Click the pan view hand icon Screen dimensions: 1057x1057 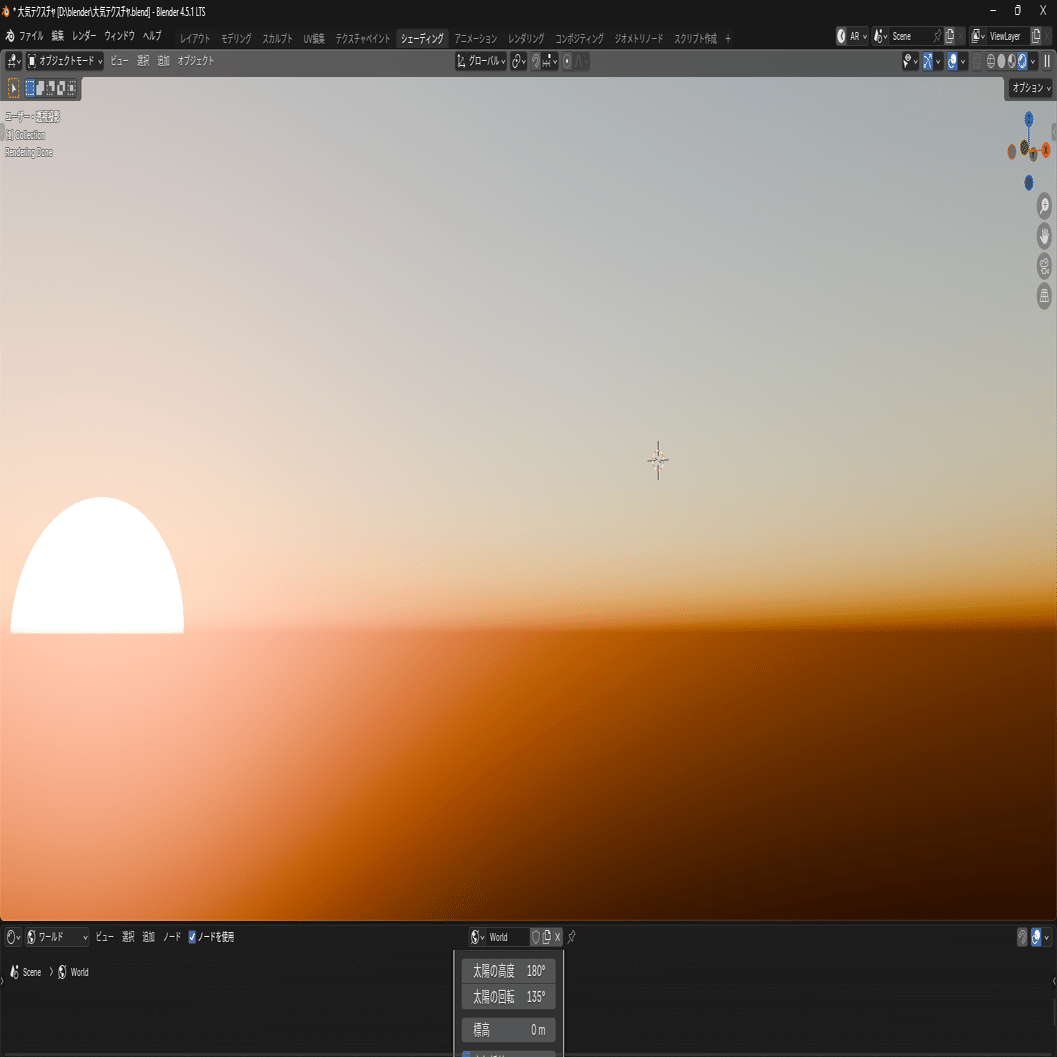click(1044, 236)
